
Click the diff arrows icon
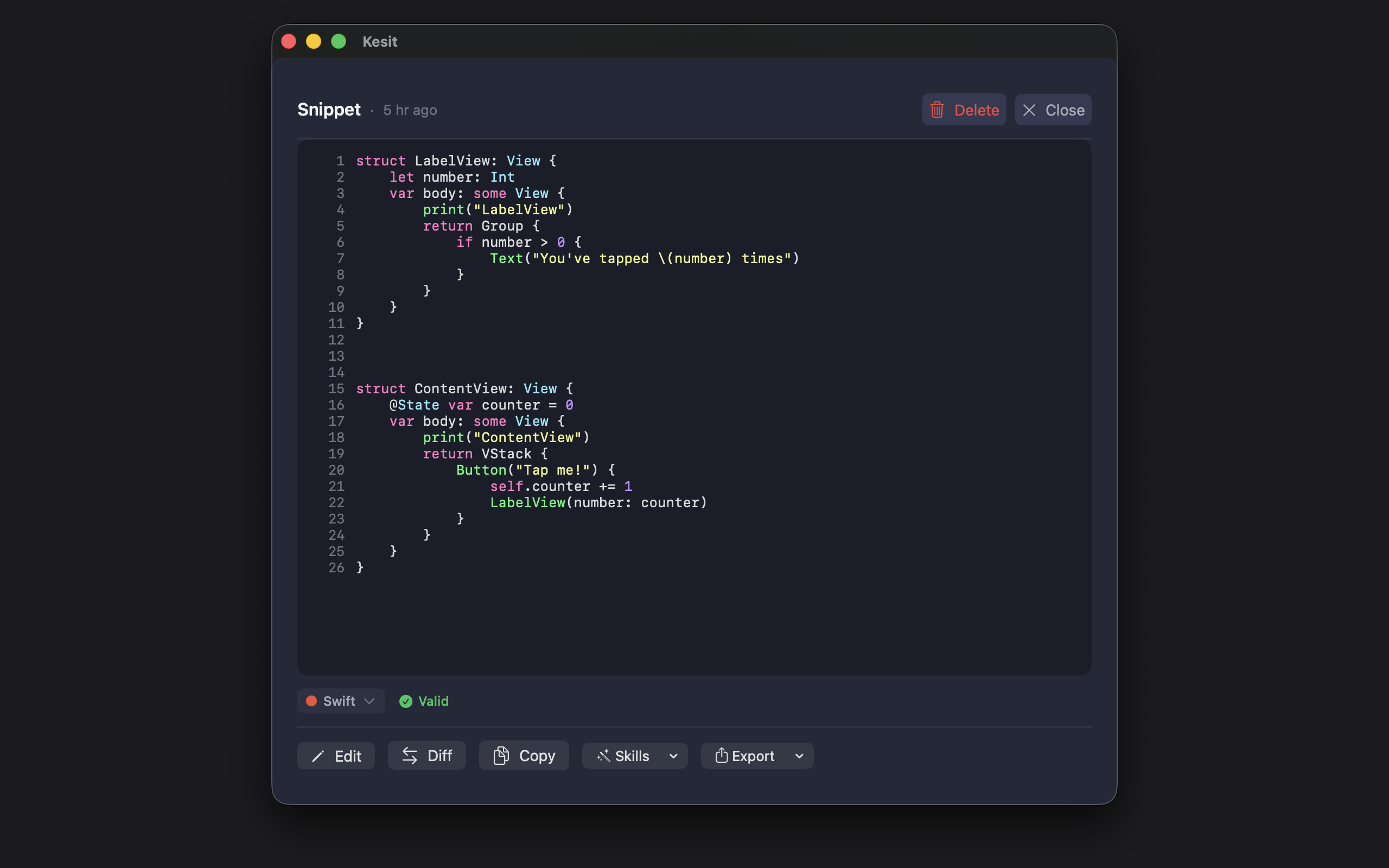point(411,756)
